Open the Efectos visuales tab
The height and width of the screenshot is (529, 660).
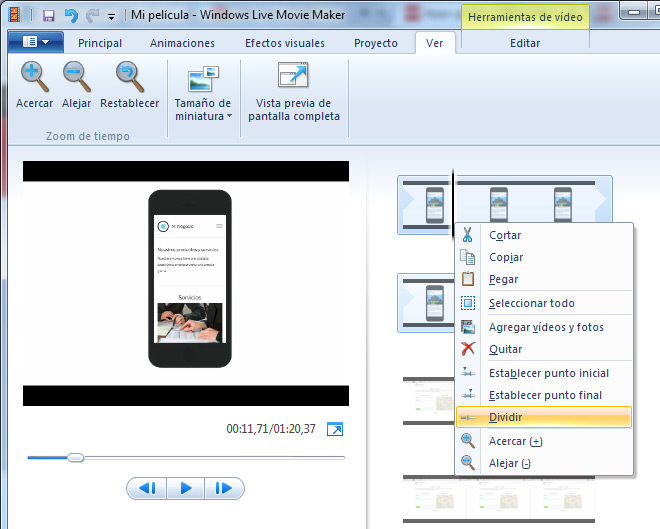(285, 43)
